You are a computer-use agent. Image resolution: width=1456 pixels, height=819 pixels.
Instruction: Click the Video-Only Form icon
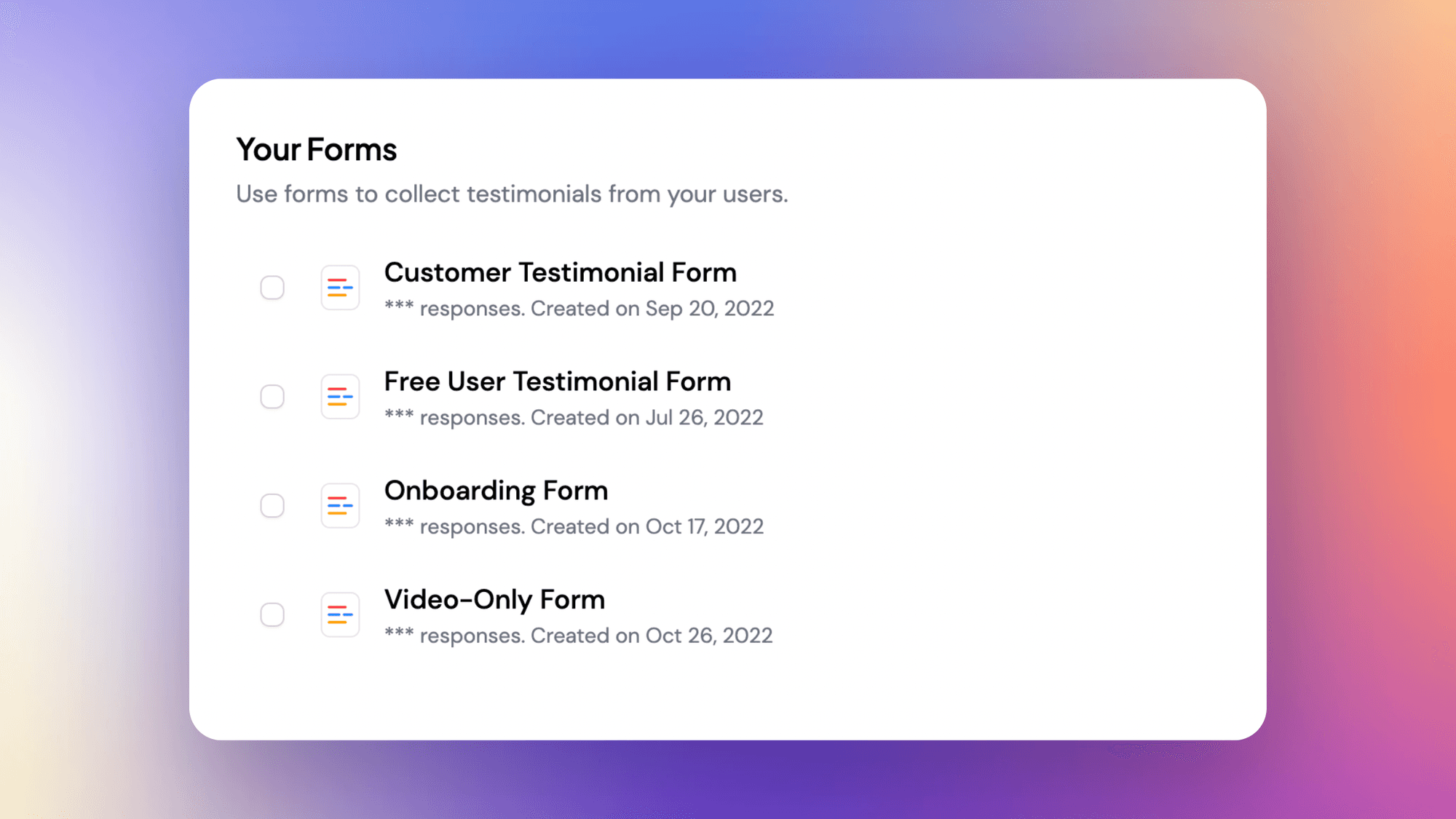coord(340,614)
